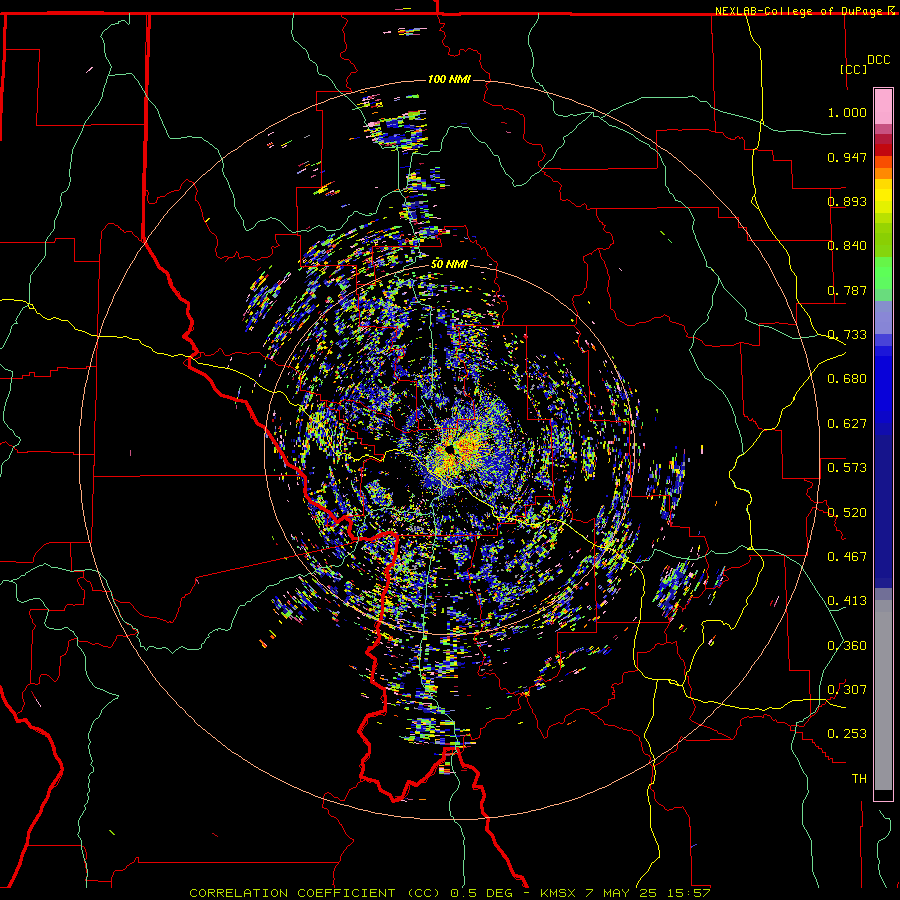Viewport: 900px width, 900px height.
Task: Click the 0.5 DEG elevation text
Action: point(482,893)
